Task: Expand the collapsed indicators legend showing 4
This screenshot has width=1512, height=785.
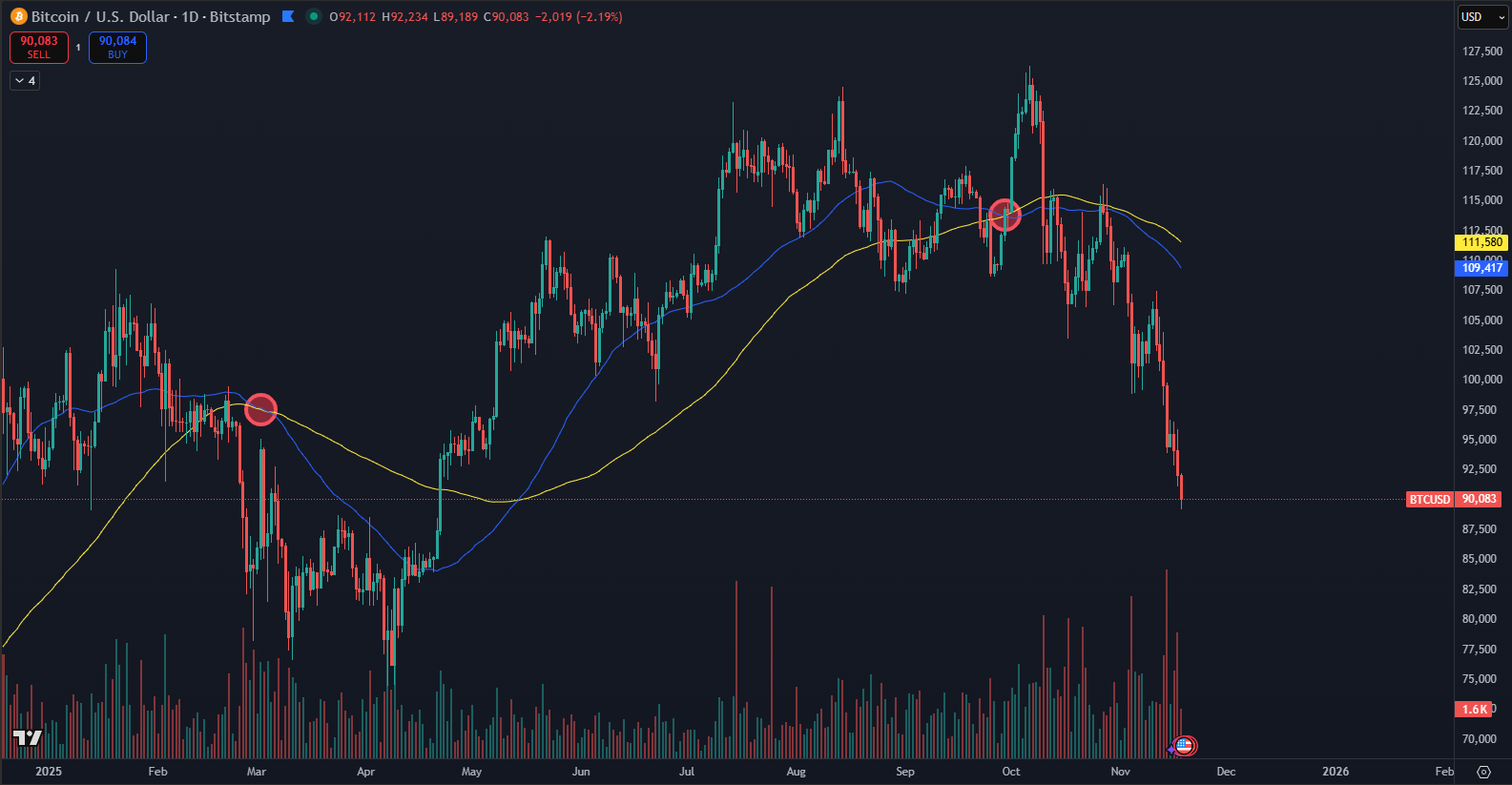Action: pyautogui.click(x=25, y=81)
